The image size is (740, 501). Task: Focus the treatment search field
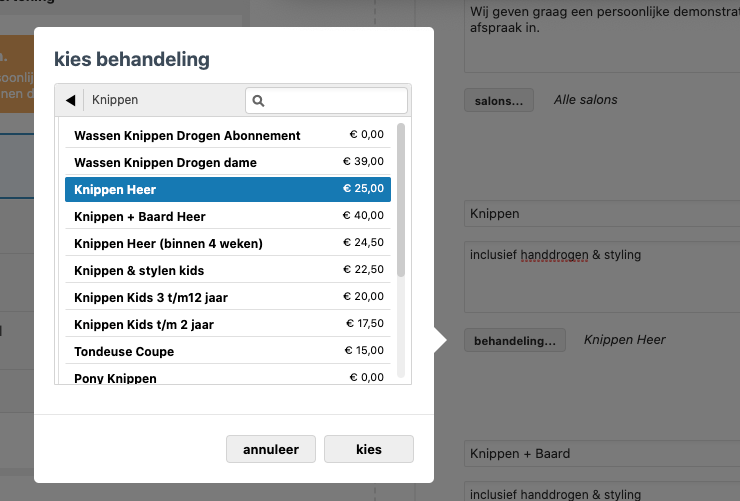click(335, 100)
